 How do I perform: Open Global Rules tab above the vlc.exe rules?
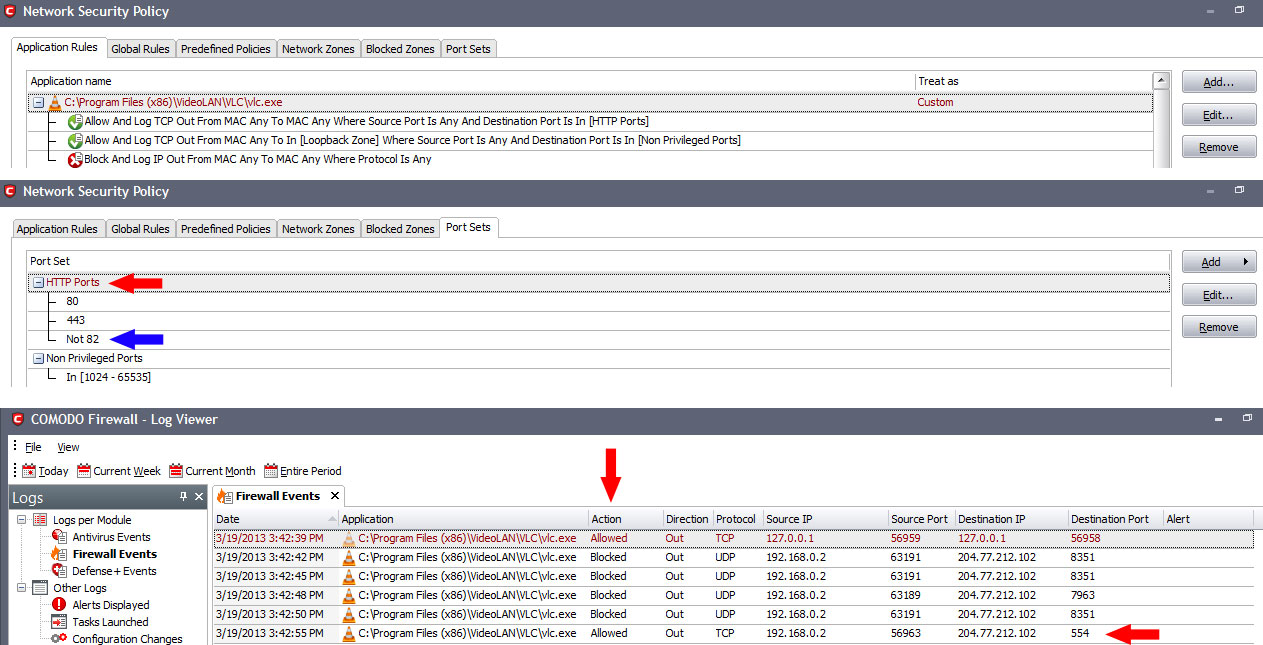click(140, 49)
